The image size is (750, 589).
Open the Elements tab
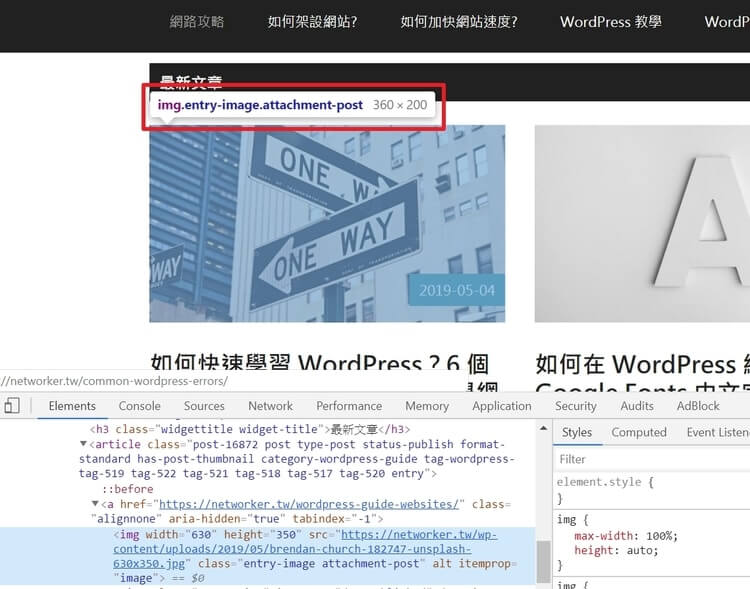(x=72, y=406)
